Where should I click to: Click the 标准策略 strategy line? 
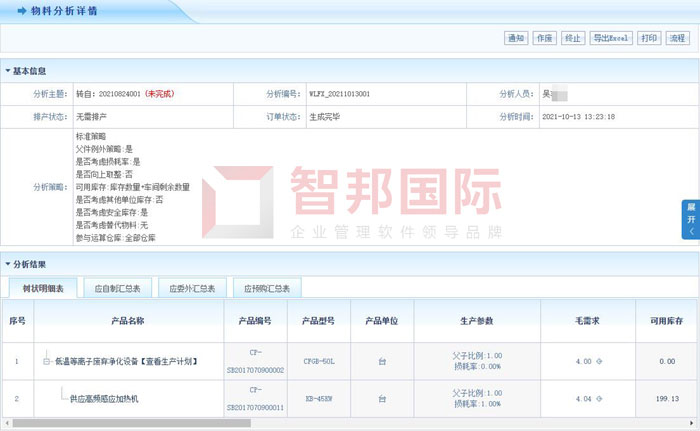(91, 136)
